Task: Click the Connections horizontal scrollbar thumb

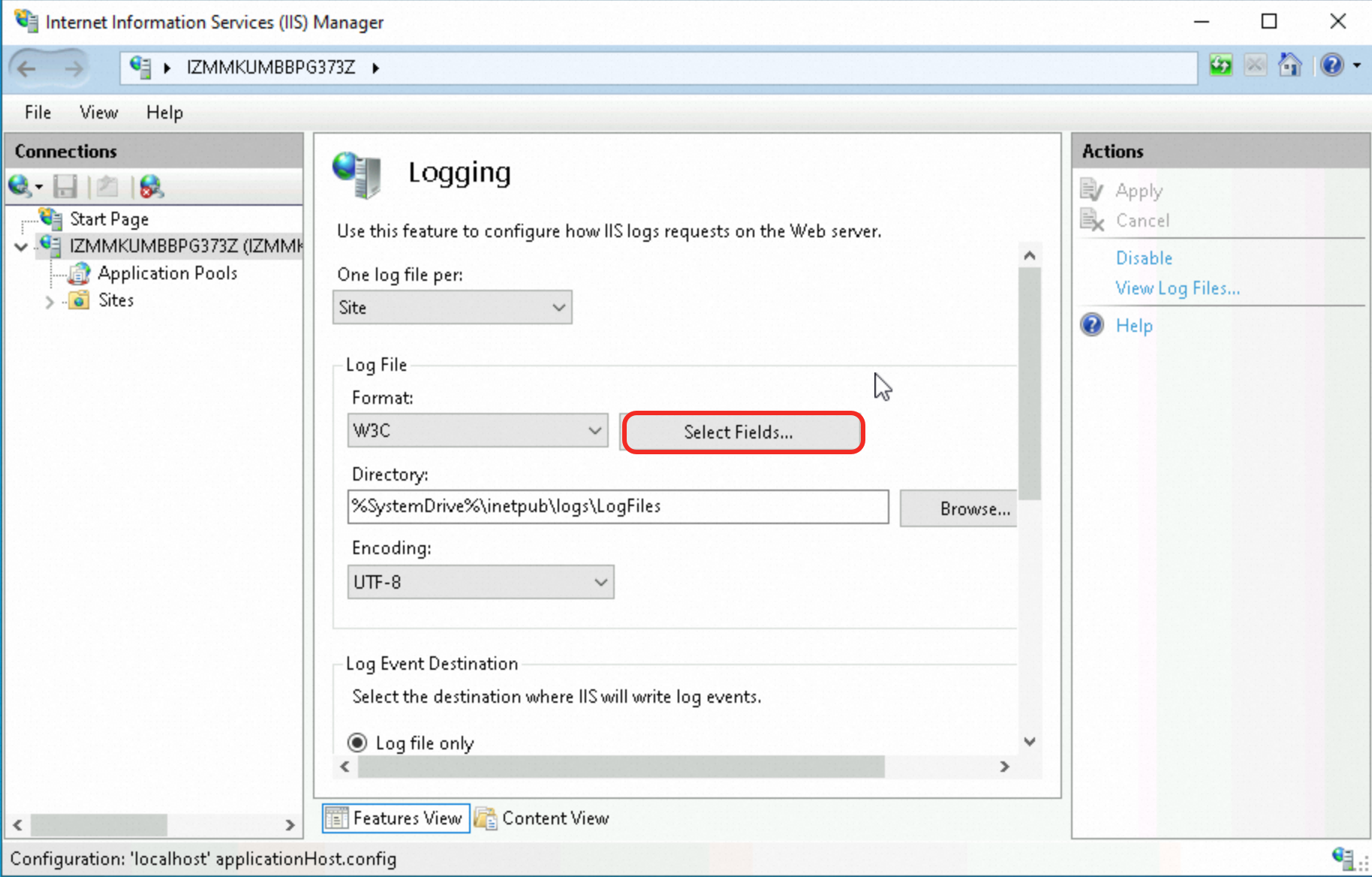Action: 99,825
